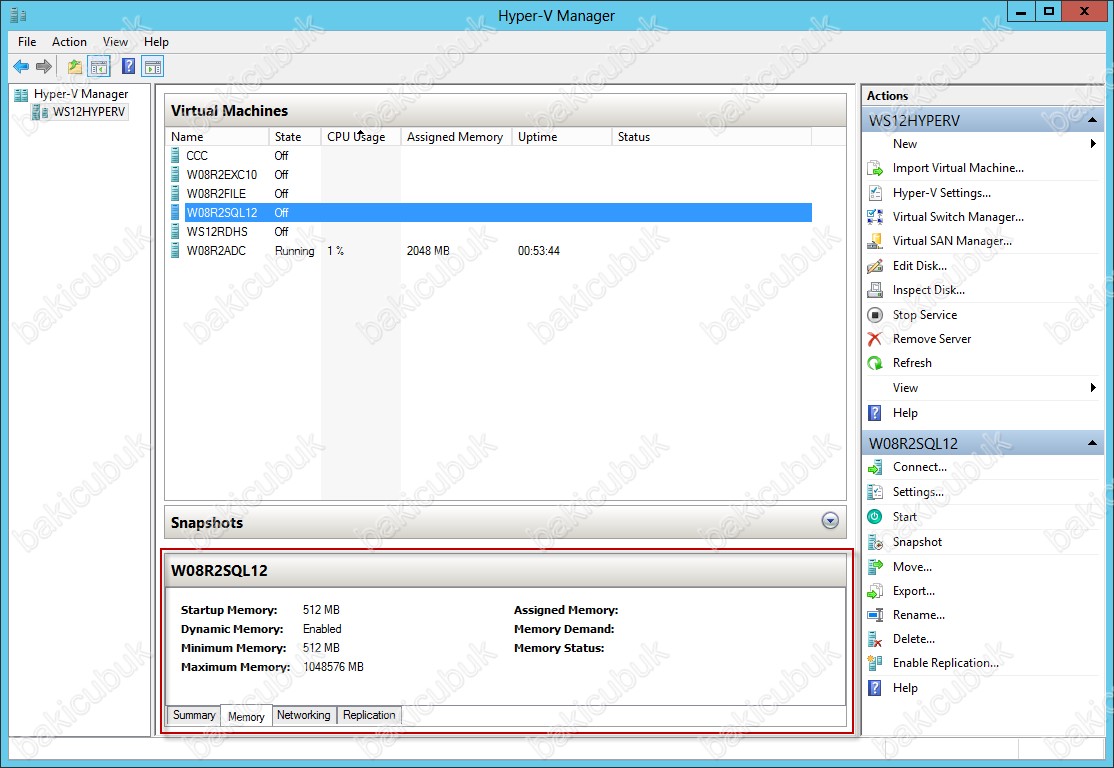
Task: Sort by Assigned Memory column header
Action: (x=456, y=136)
